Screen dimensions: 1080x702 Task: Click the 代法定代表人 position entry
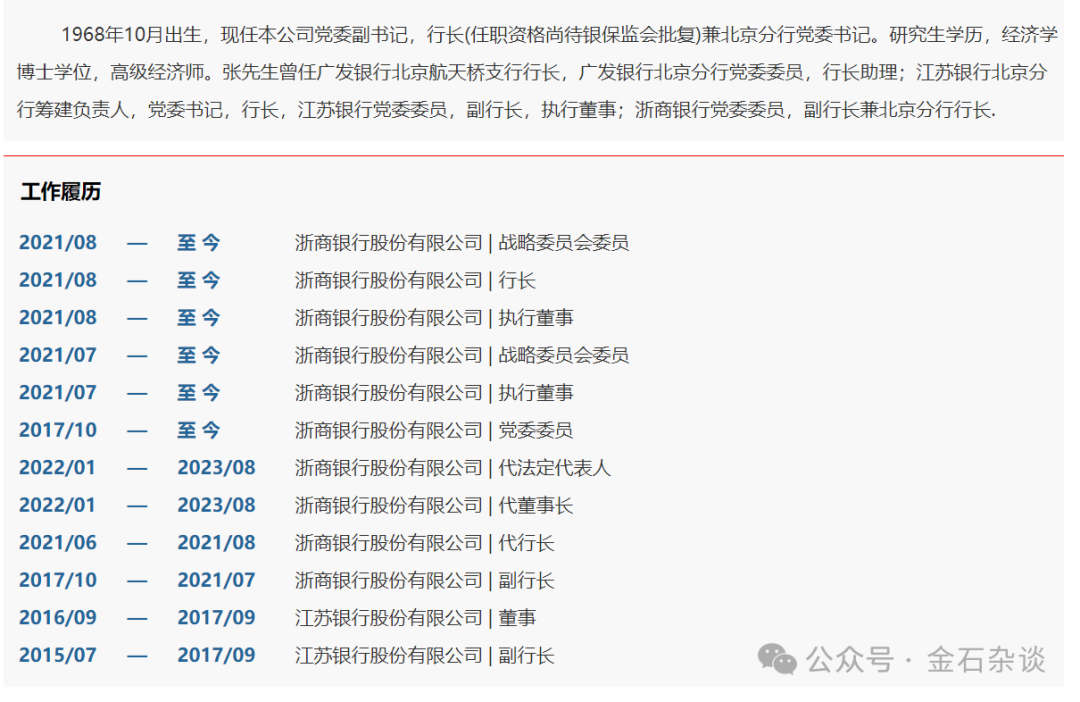(554, 468)
